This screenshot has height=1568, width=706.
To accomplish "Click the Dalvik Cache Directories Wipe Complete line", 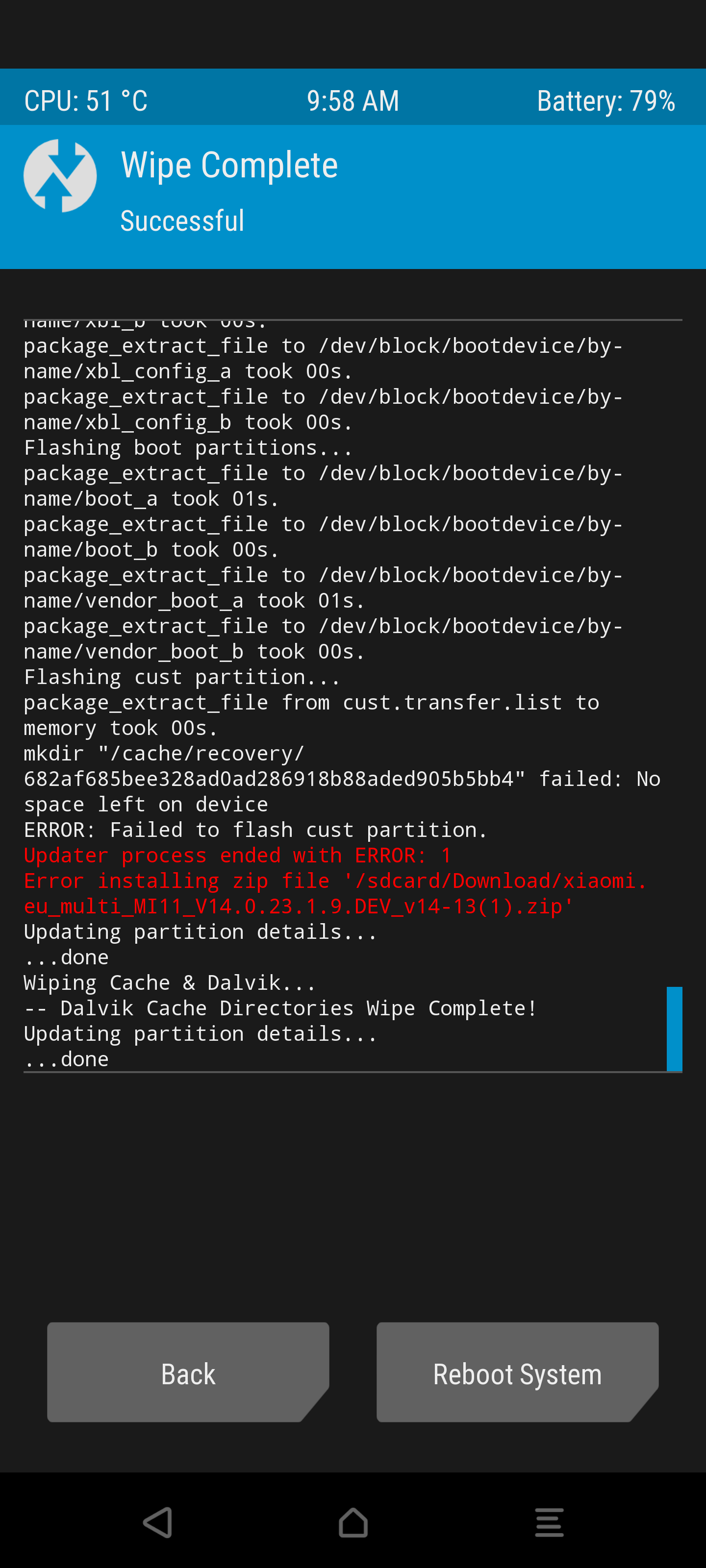I will 281,1008.
